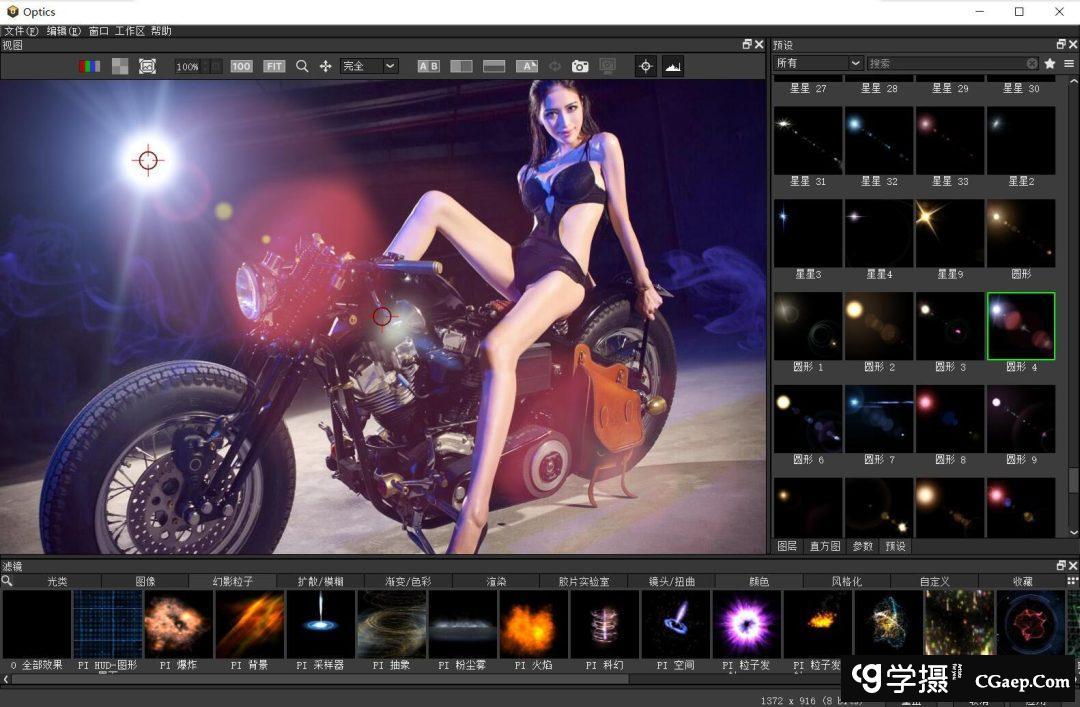The image size is (1080, 707).
Task: Select the pan move tool
Action: [325, 66]
